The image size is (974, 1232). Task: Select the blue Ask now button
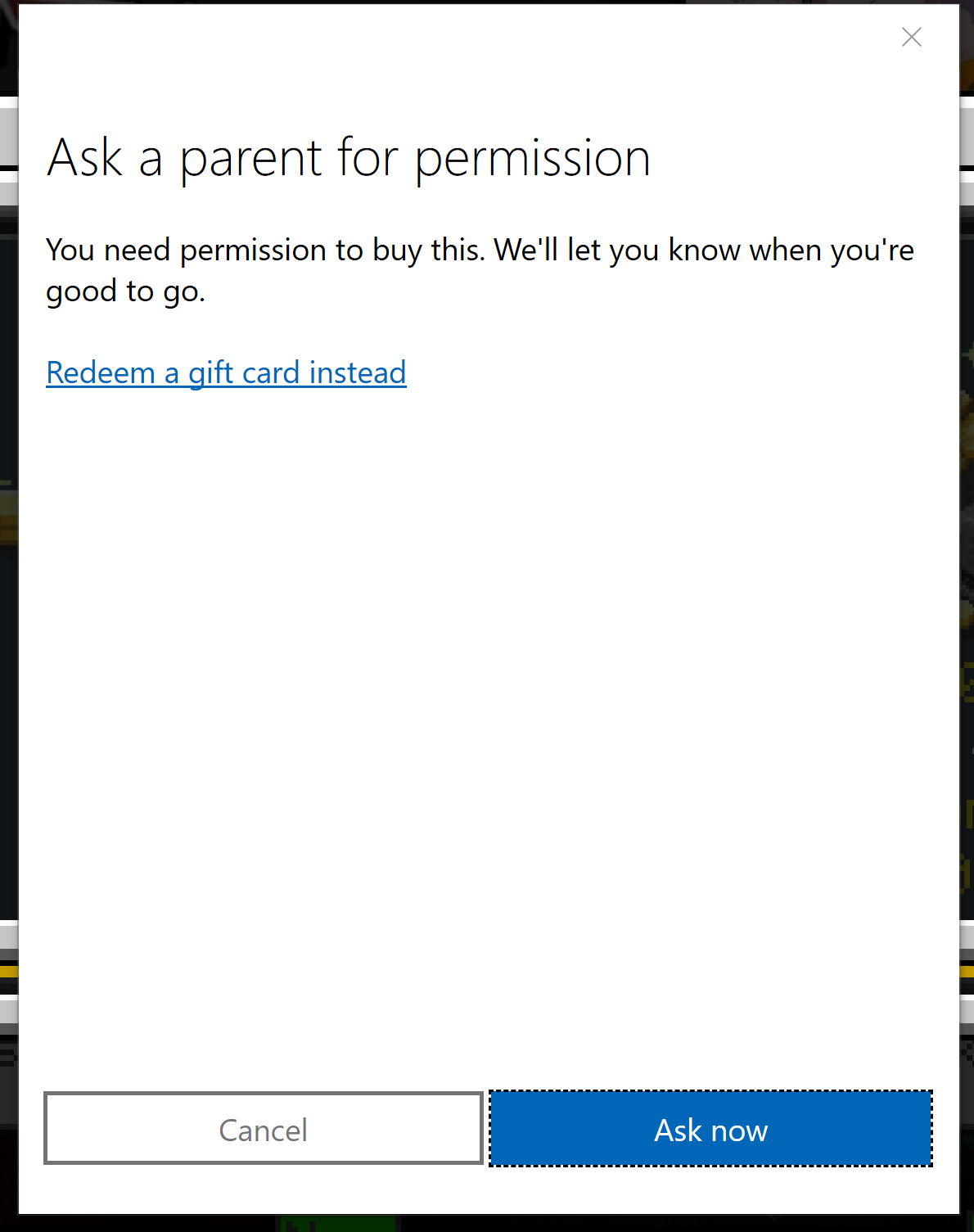(x=710, y=1129)
